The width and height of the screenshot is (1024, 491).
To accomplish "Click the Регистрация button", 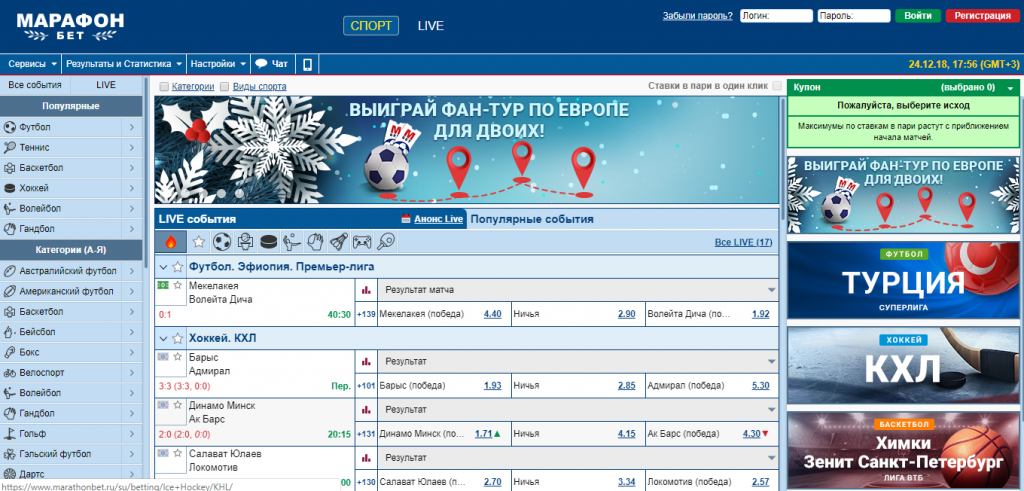I will point(982,16).
